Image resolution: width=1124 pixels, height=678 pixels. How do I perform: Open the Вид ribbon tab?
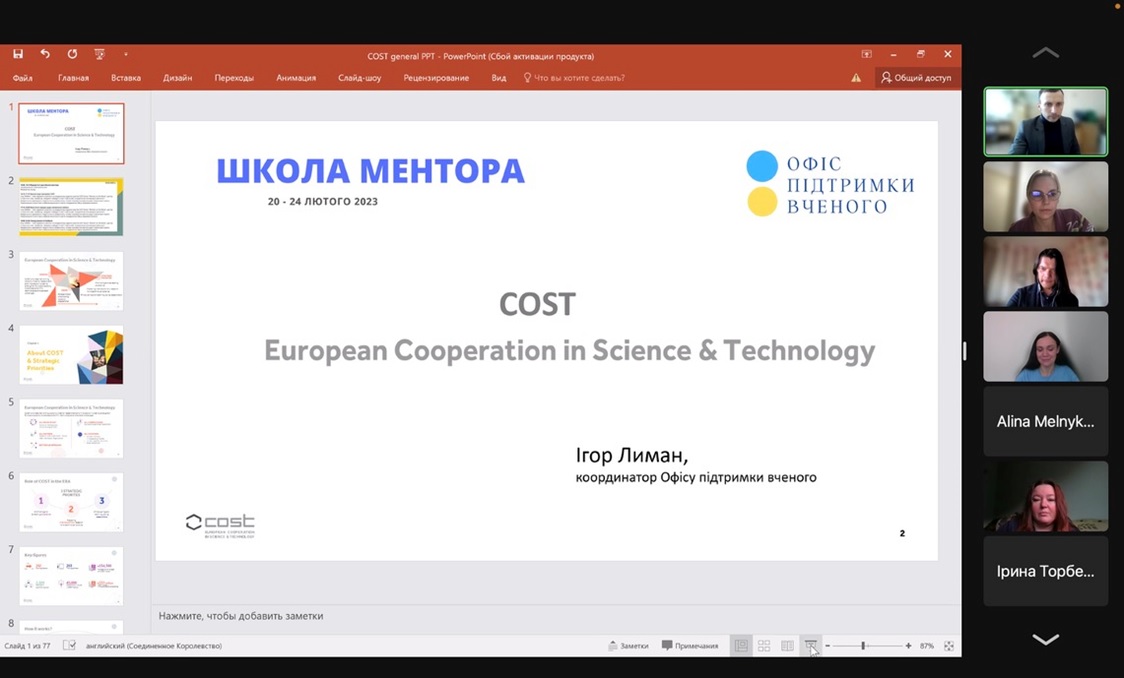(499, 77)
